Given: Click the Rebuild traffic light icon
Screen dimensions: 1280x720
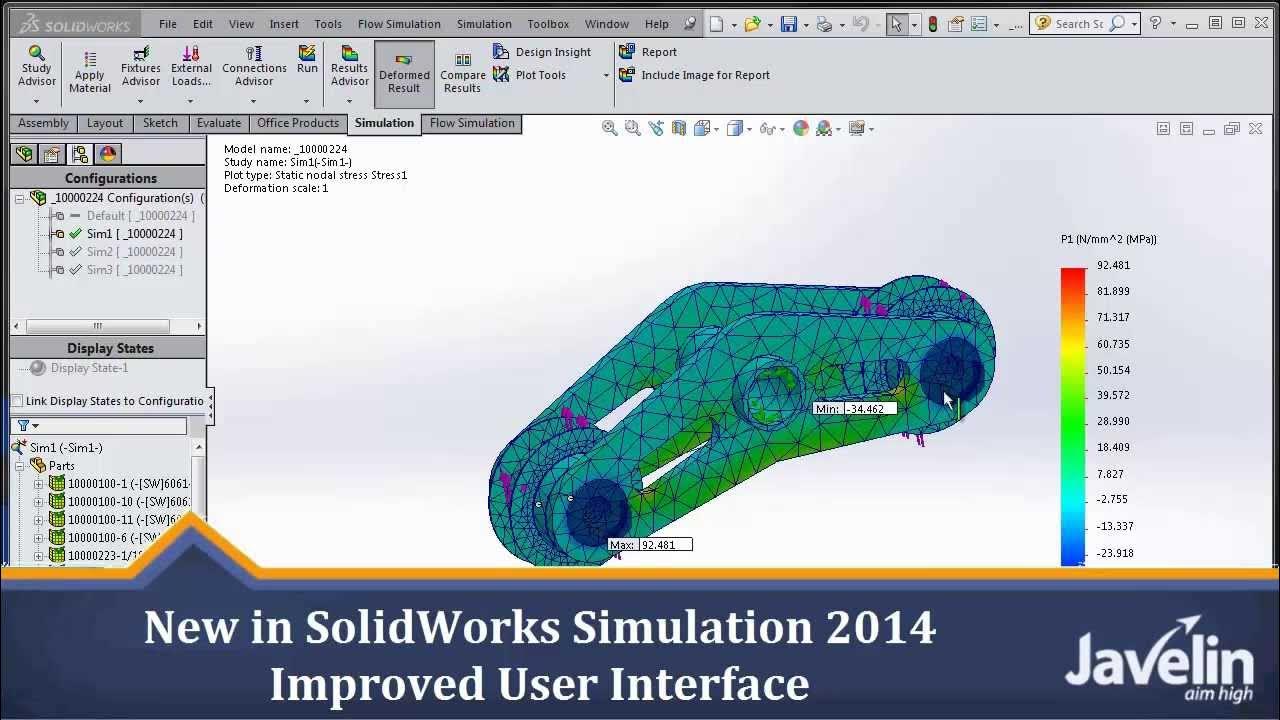Looking at the screenshot, I should pos(933,24).
